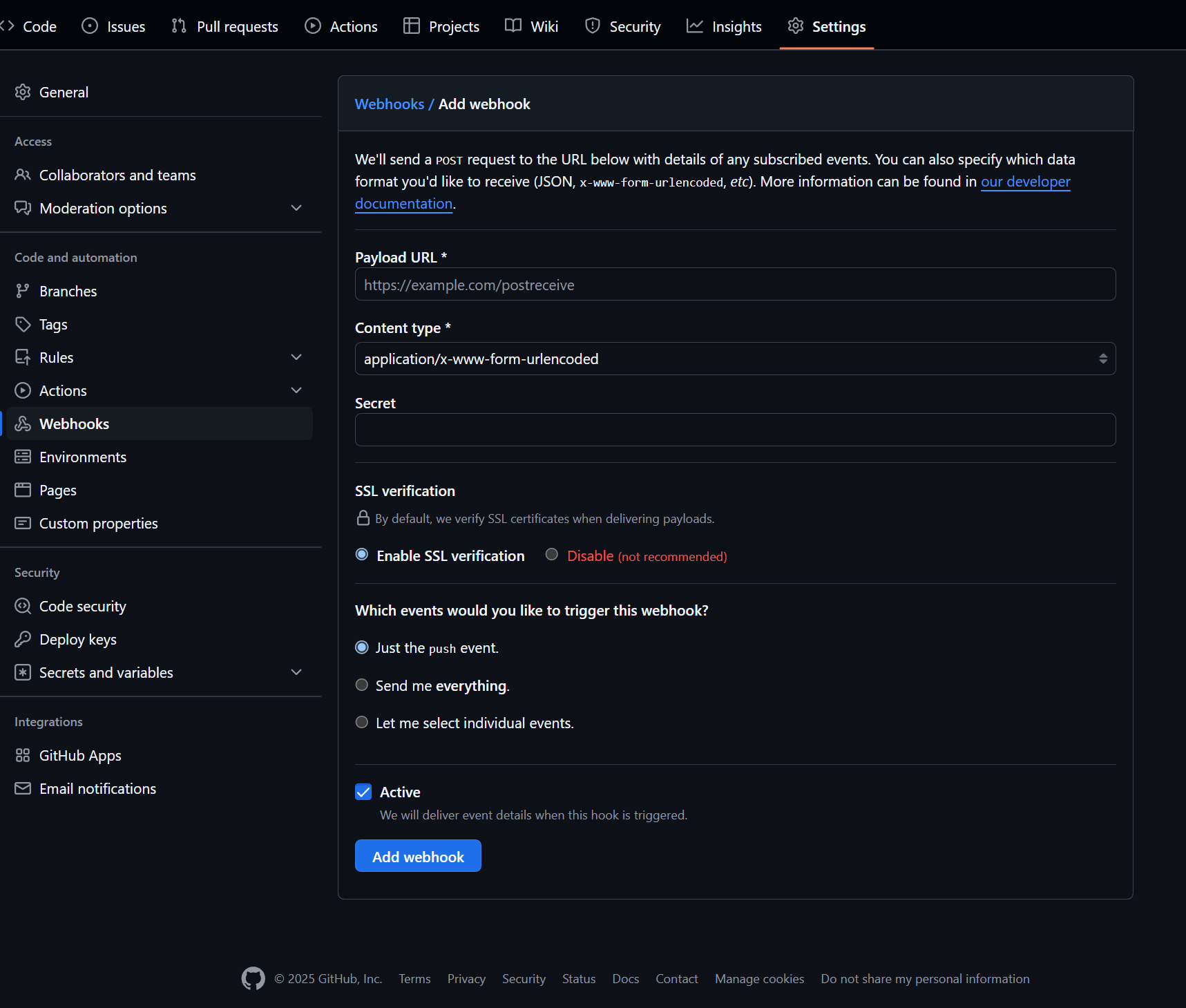The width and height of the screenshot is (1186, 1008).
Task: Follow the Webhooks breadcrumb link
Action: click(x=390, y=104)
